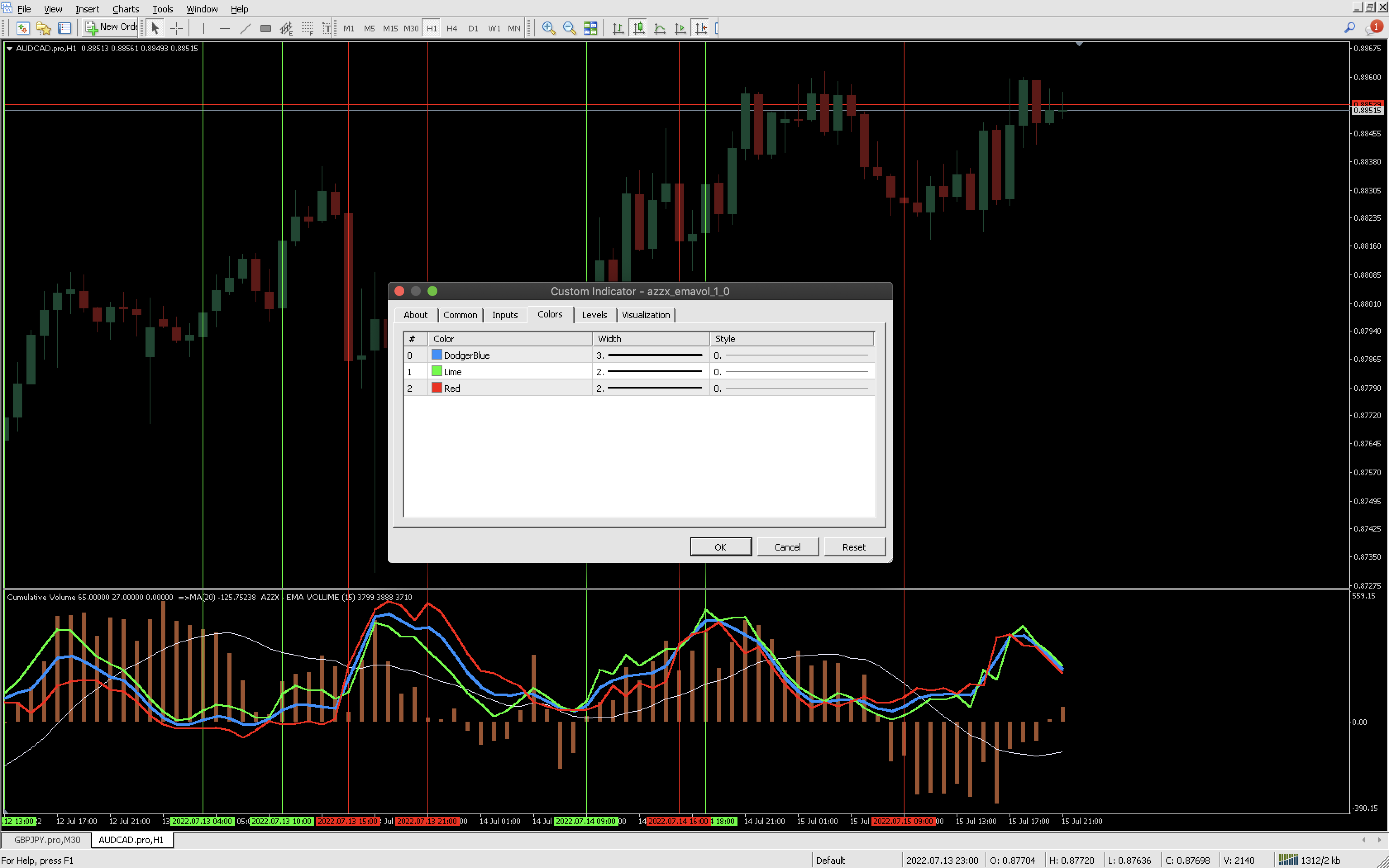Open the Charts menu
The height and width of the screenshot is (868, 1389).
click(x=125, y=9)
